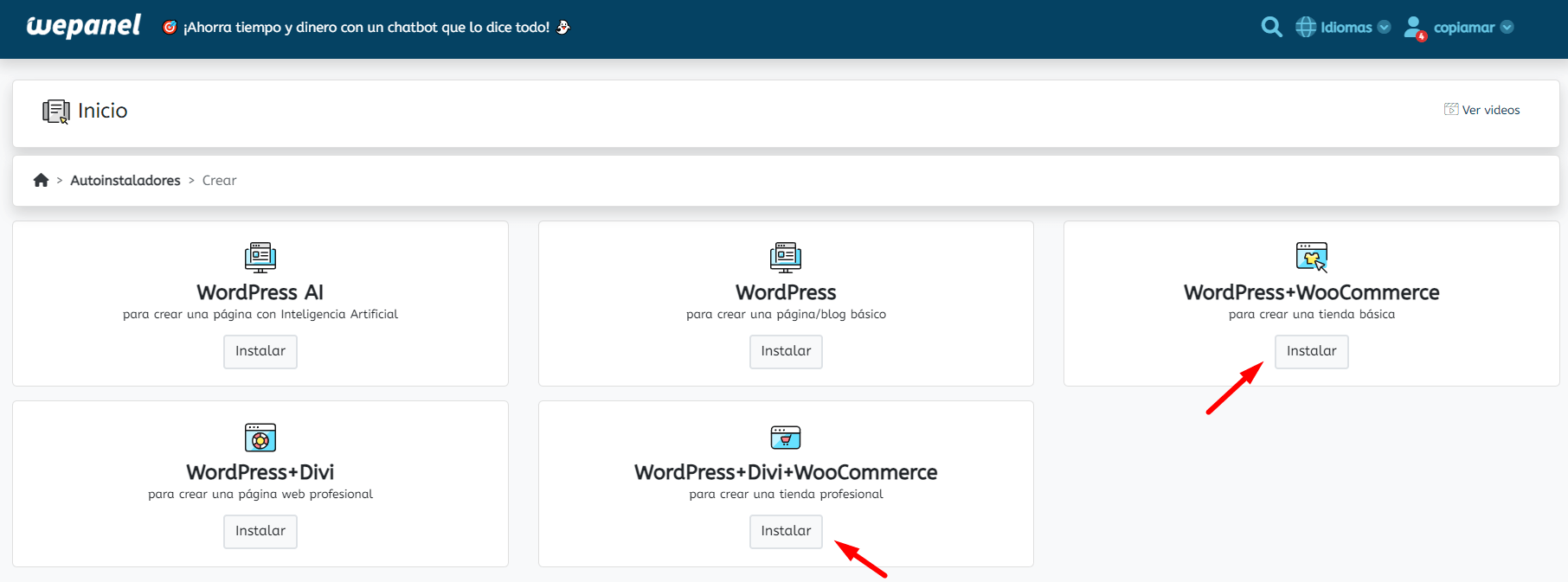
Task: Click the WordPress AI title
Action: pyautogui.click(x=260, y=292)
